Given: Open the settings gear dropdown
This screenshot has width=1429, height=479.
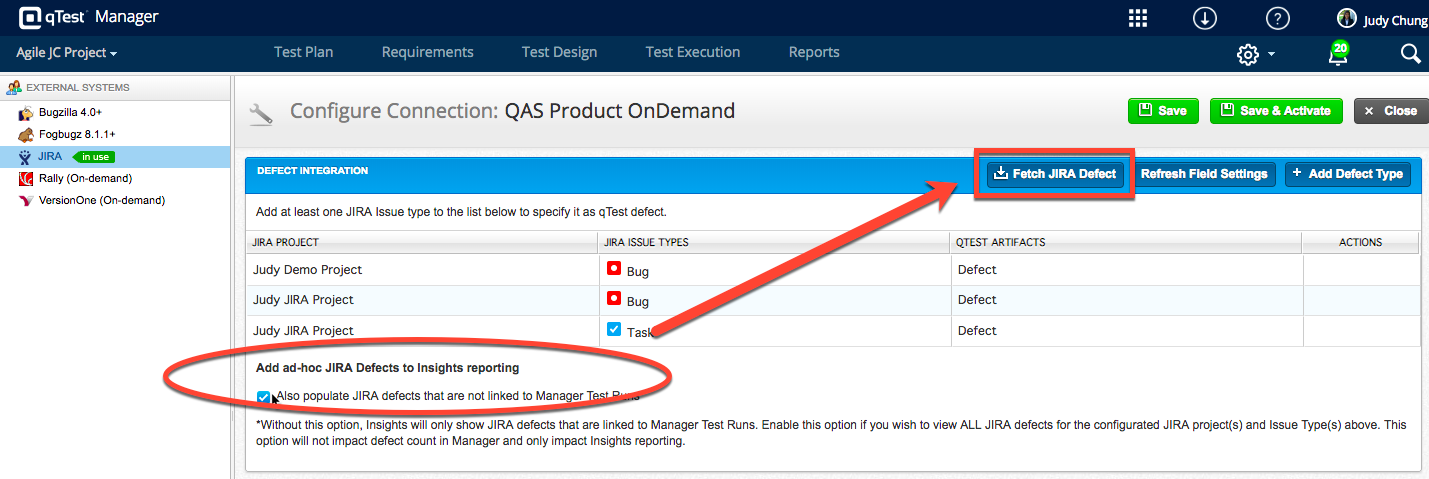Looking at the screenshot, I should pos(1255,54).
